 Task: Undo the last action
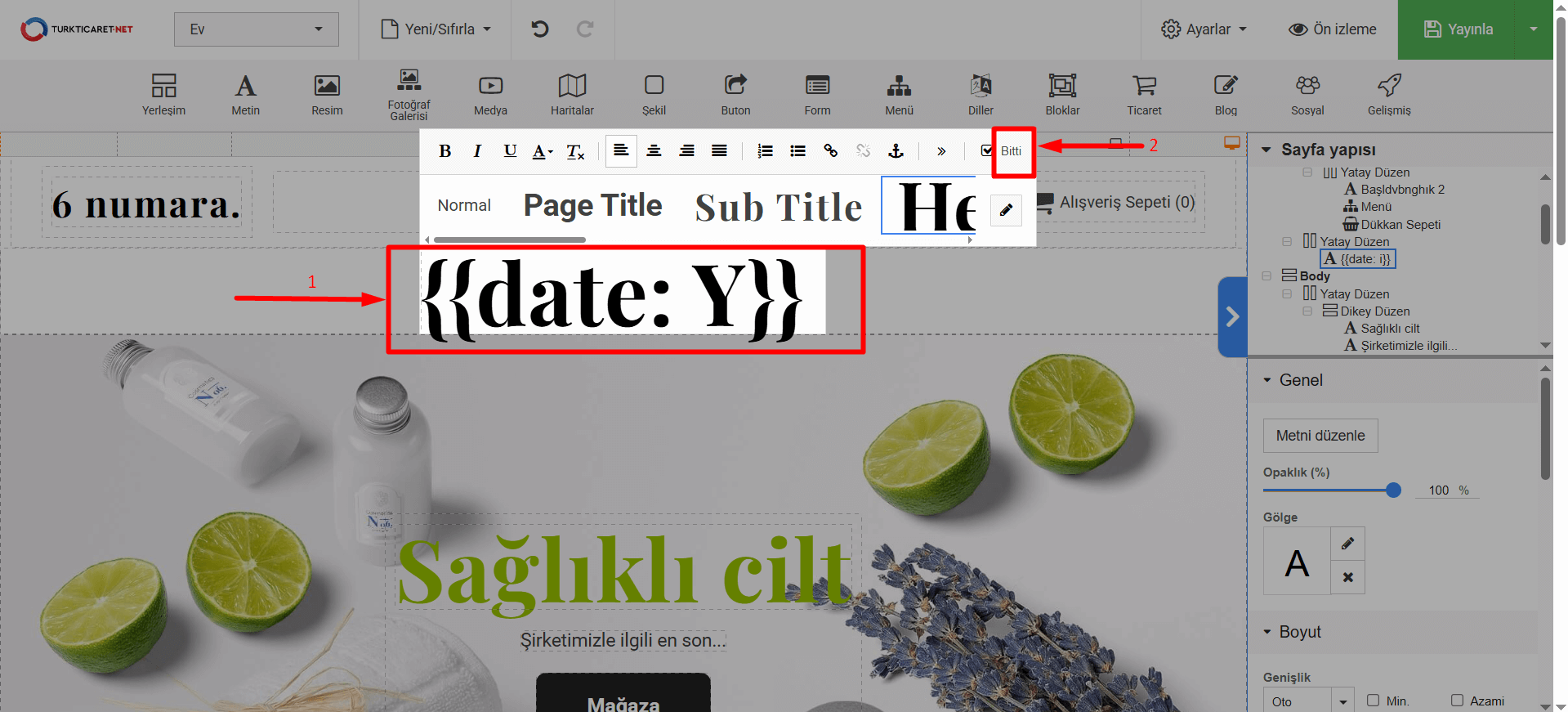(539, 29)
